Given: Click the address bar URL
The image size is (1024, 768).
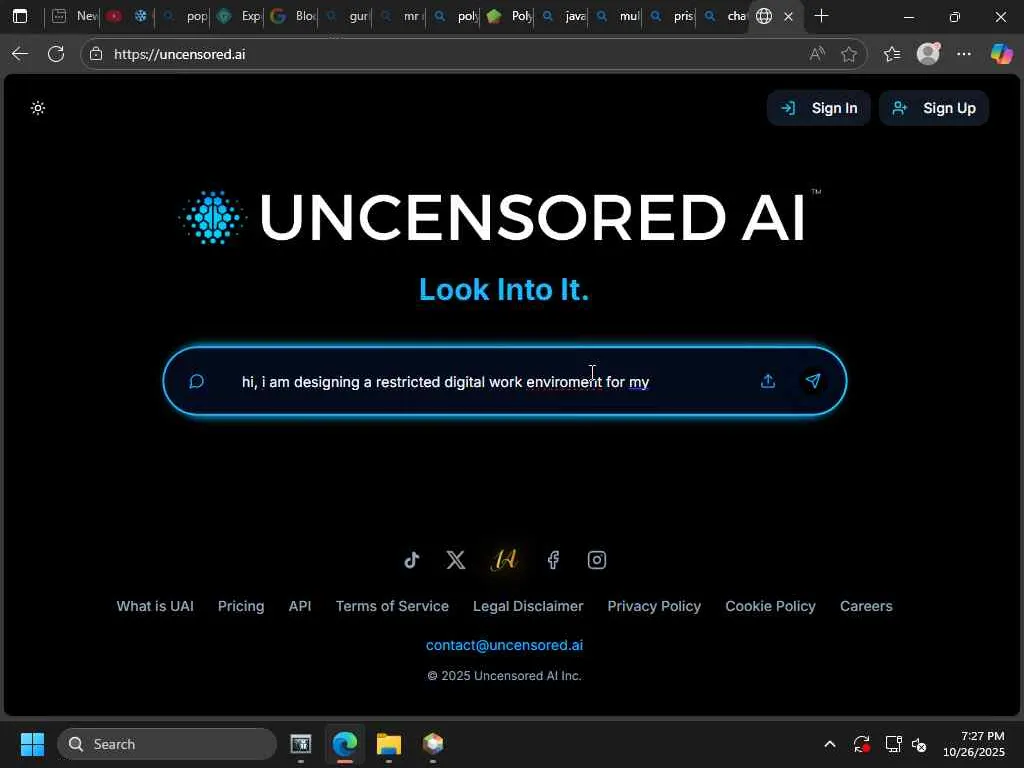Looking at the screenshot, I should click(180, 54).
